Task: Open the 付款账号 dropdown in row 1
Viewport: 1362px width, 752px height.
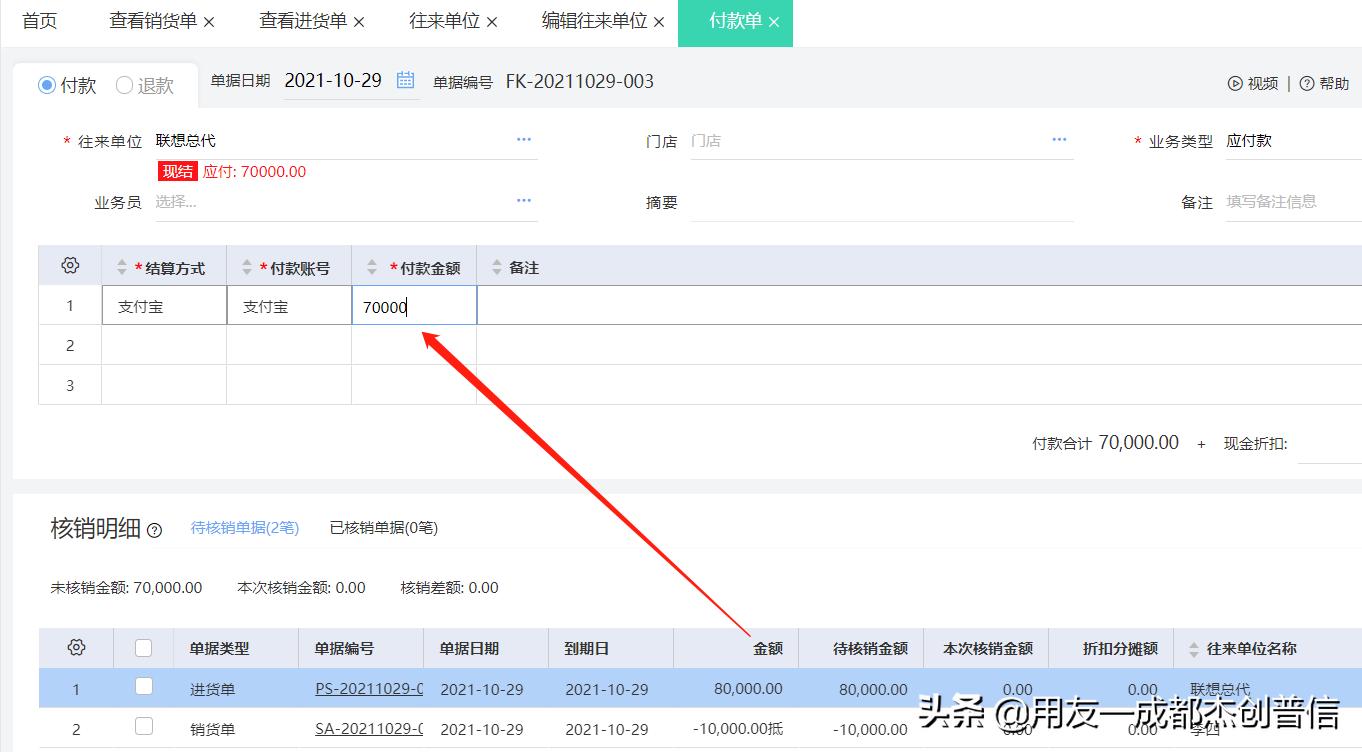Action: click(x=289, y=305)
